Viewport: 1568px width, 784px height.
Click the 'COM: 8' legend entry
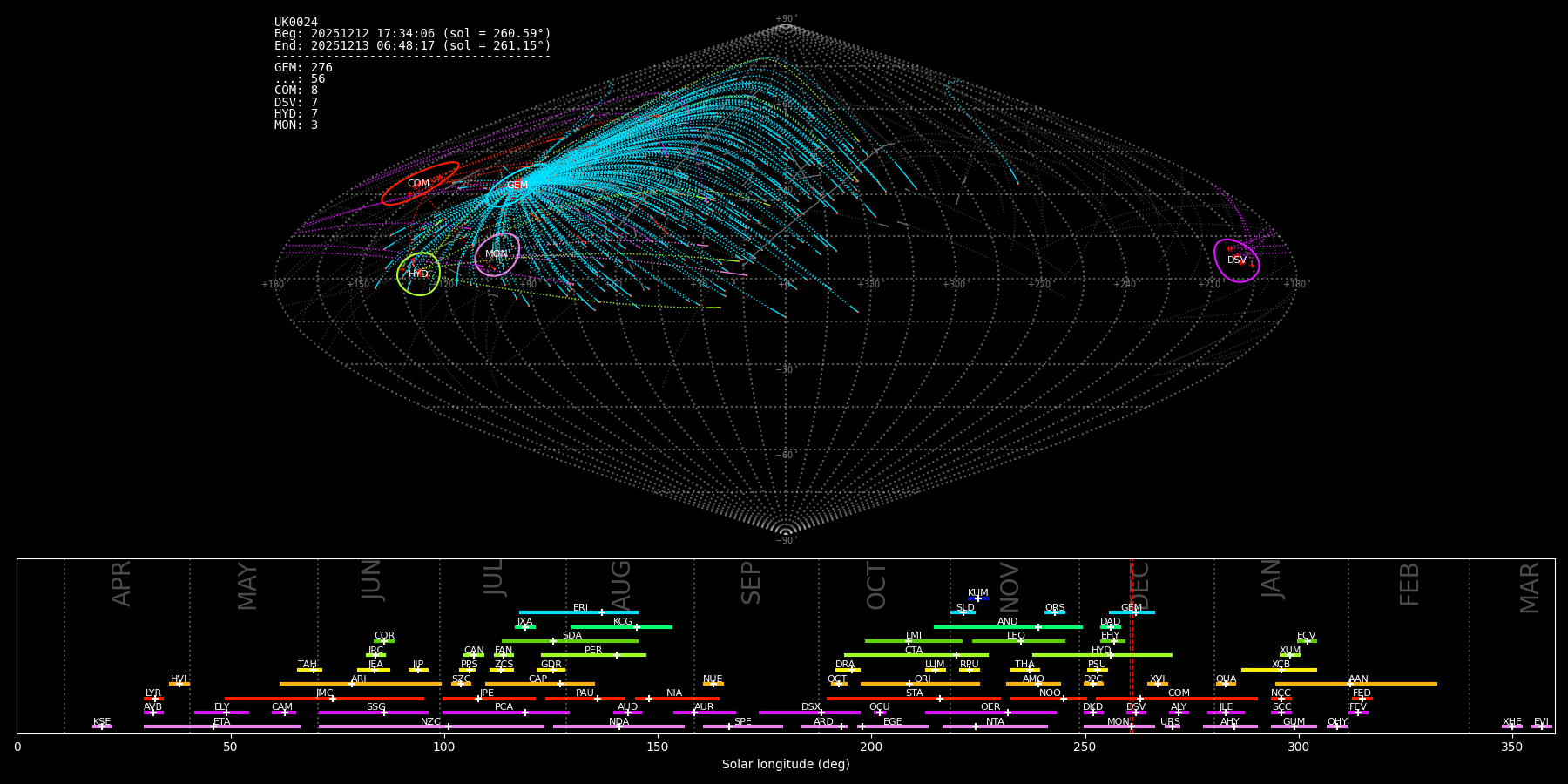[296, 91]
